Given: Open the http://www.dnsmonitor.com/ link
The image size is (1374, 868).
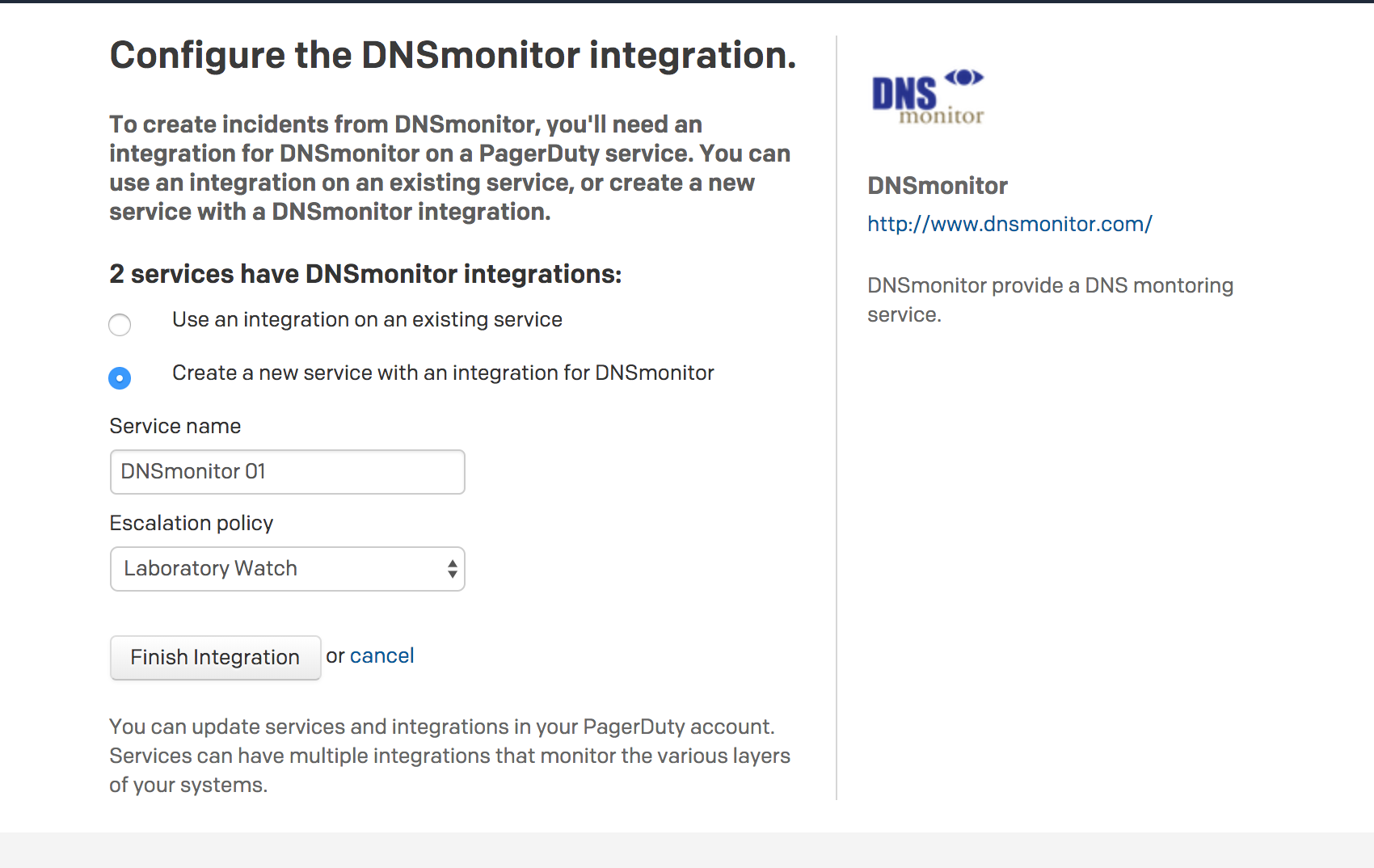Looking at the screenshot, I should coord(1009,224).
